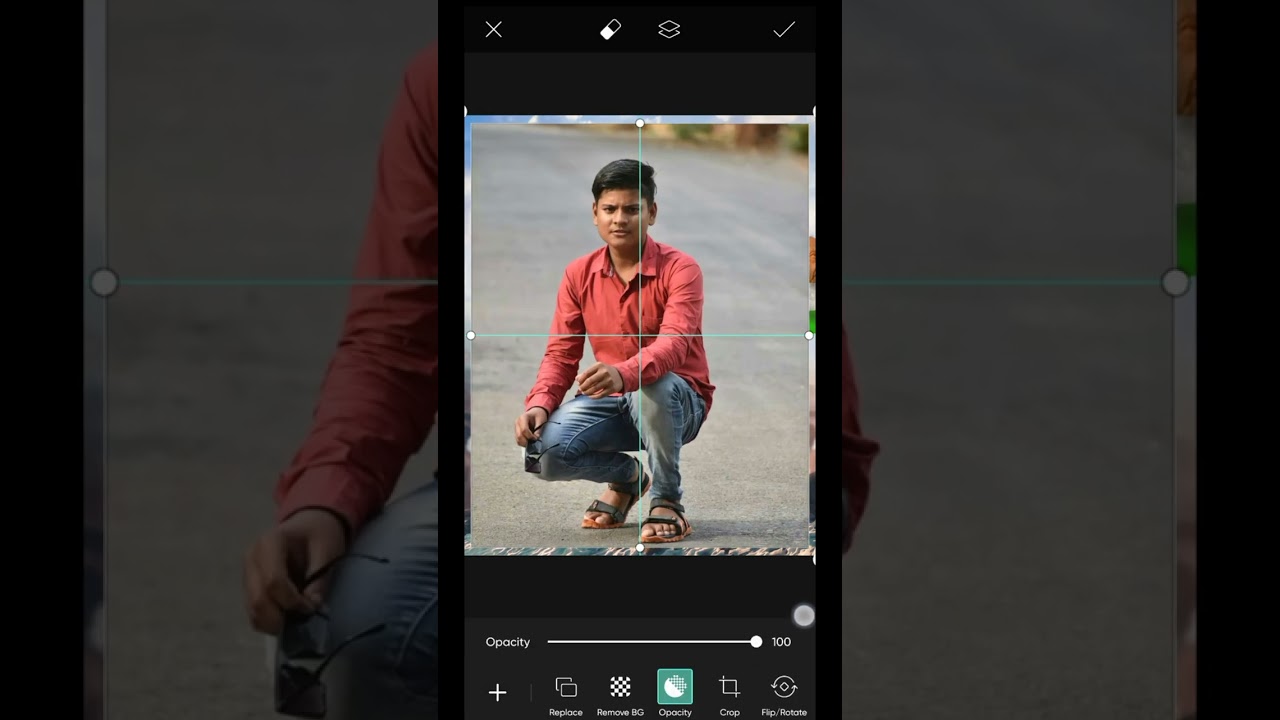Click the top-center resize handle of photo
This screenshot has width=1280, height=720.
coord(640,123)
